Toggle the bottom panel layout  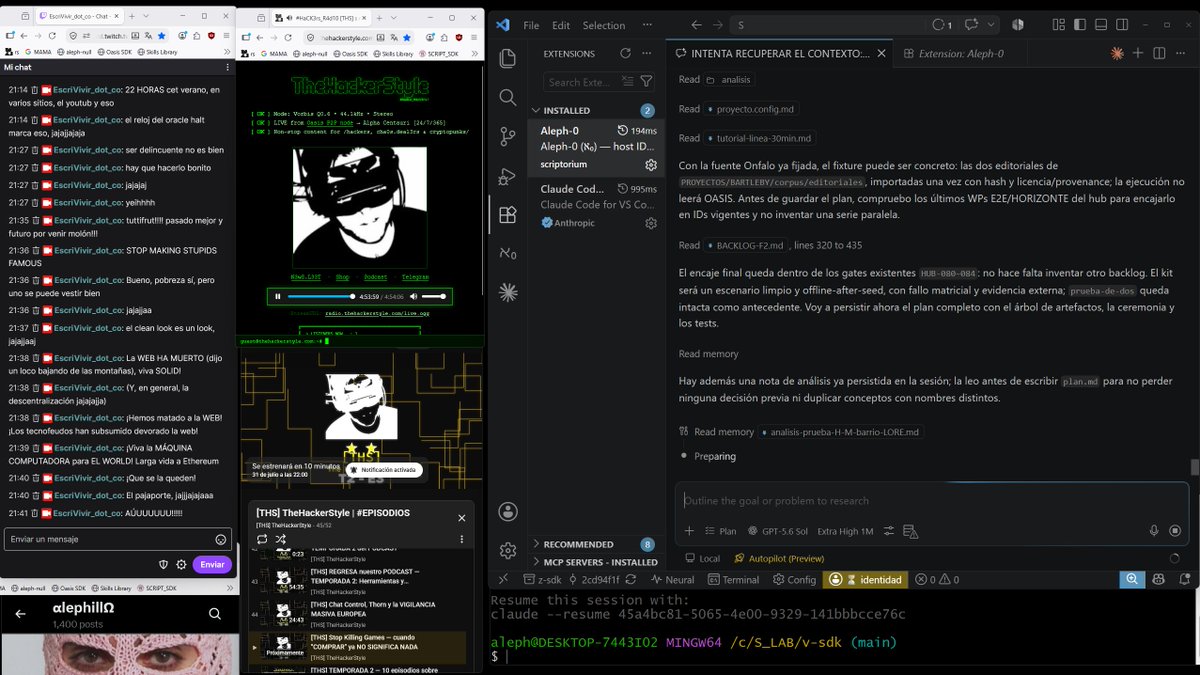click(1099, 25)
